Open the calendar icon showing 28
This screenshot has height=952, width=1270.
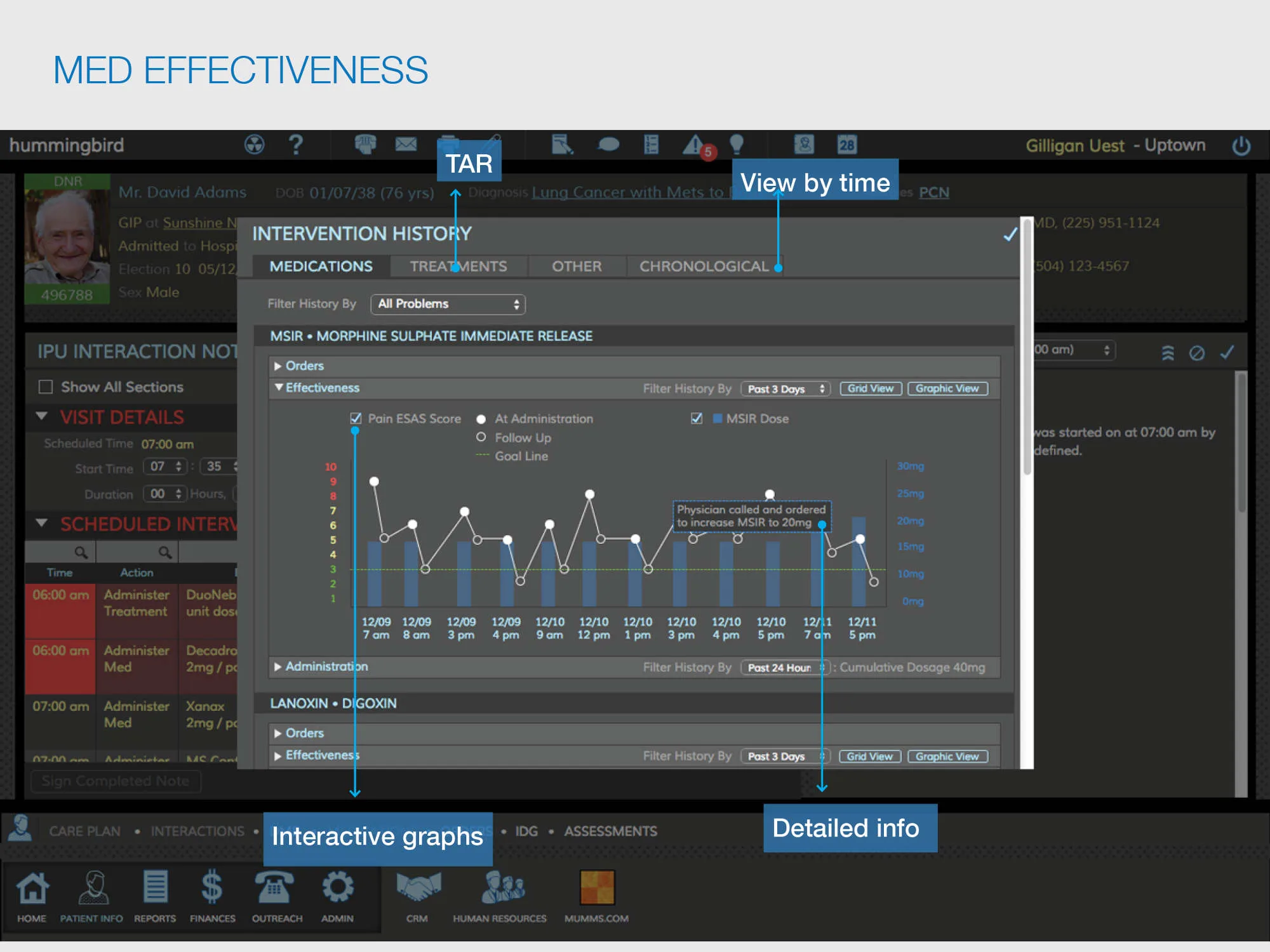[x=847, y=145]
